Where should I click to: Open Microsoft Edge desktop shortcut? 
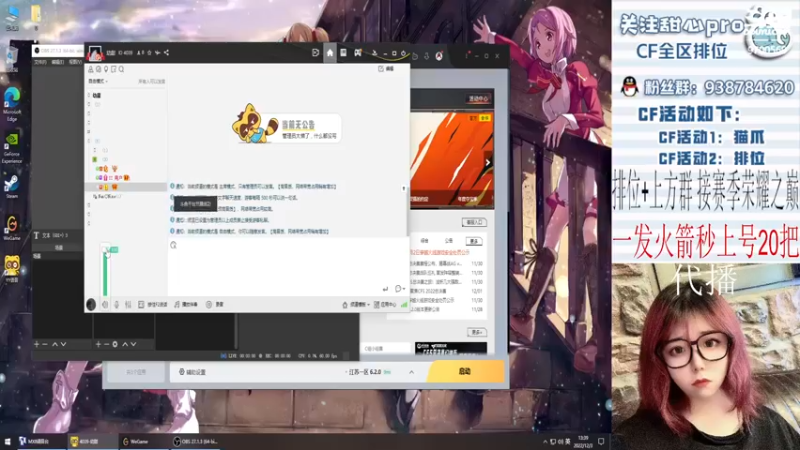(12, 104)
